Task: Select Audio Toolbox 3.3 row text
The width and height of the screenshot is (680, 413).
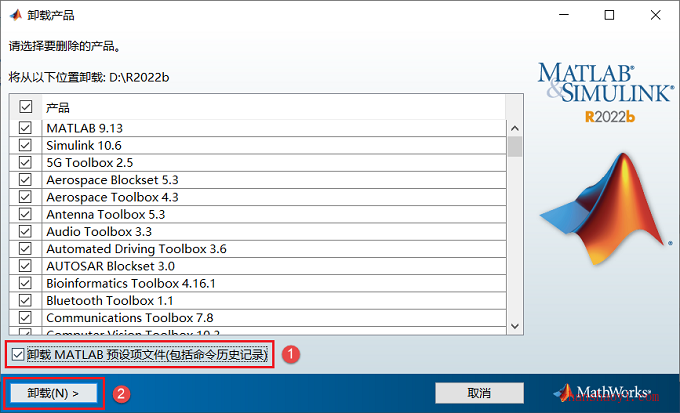Action: click(99, 232)
